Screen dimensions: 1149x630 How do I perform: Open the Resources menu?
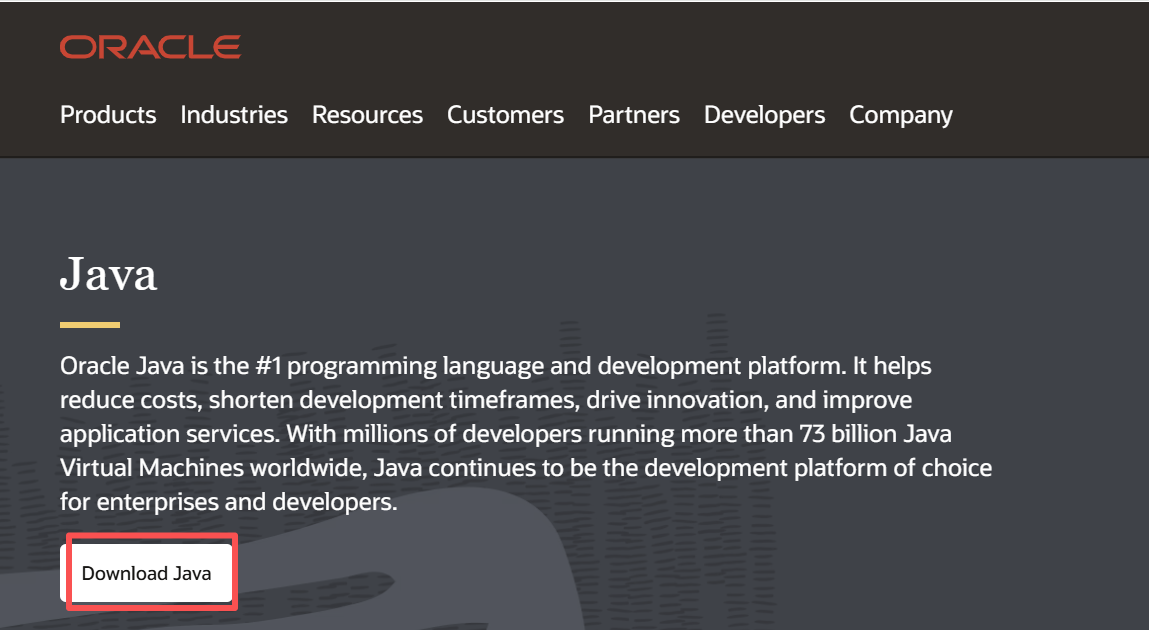(x=367, y=115)
